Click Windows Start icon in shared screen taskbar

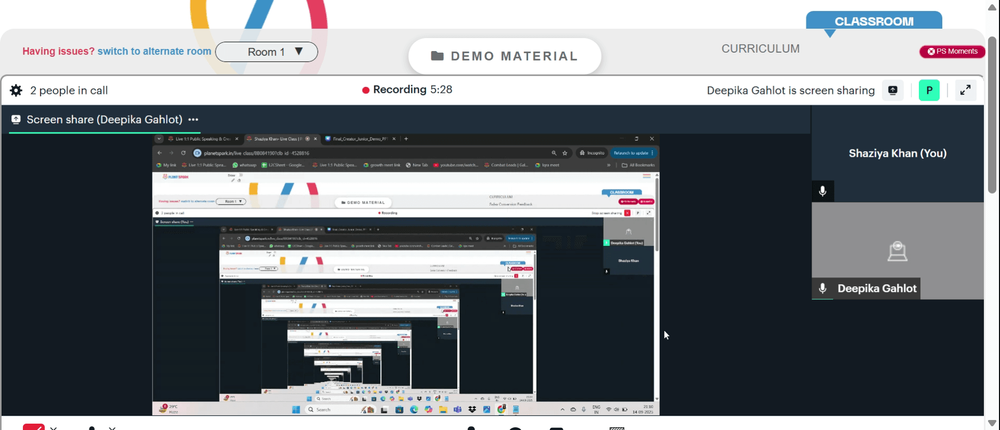[296, 409]
